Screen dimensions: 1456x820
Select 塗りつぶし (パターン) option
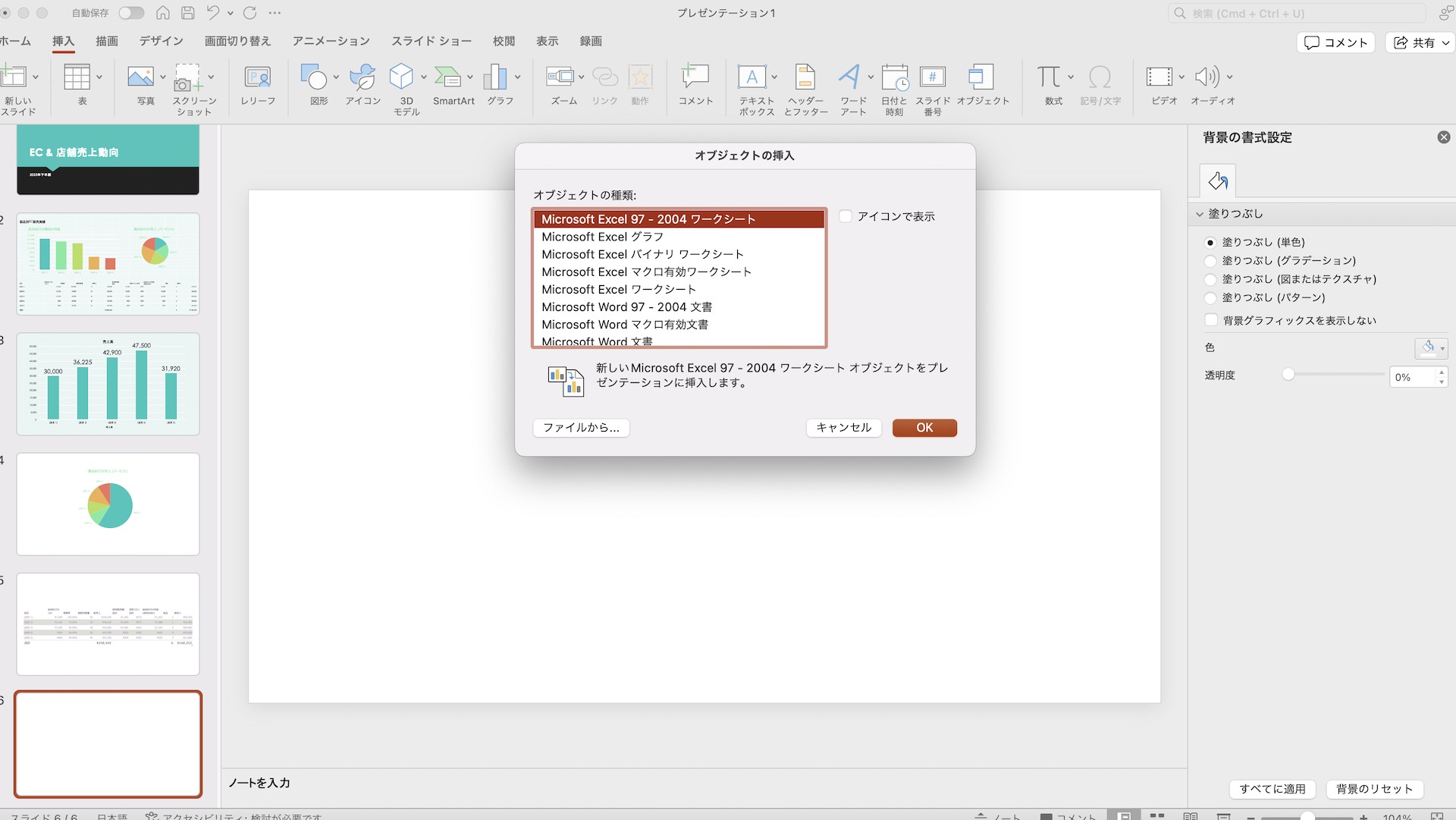coord(1210,298)
